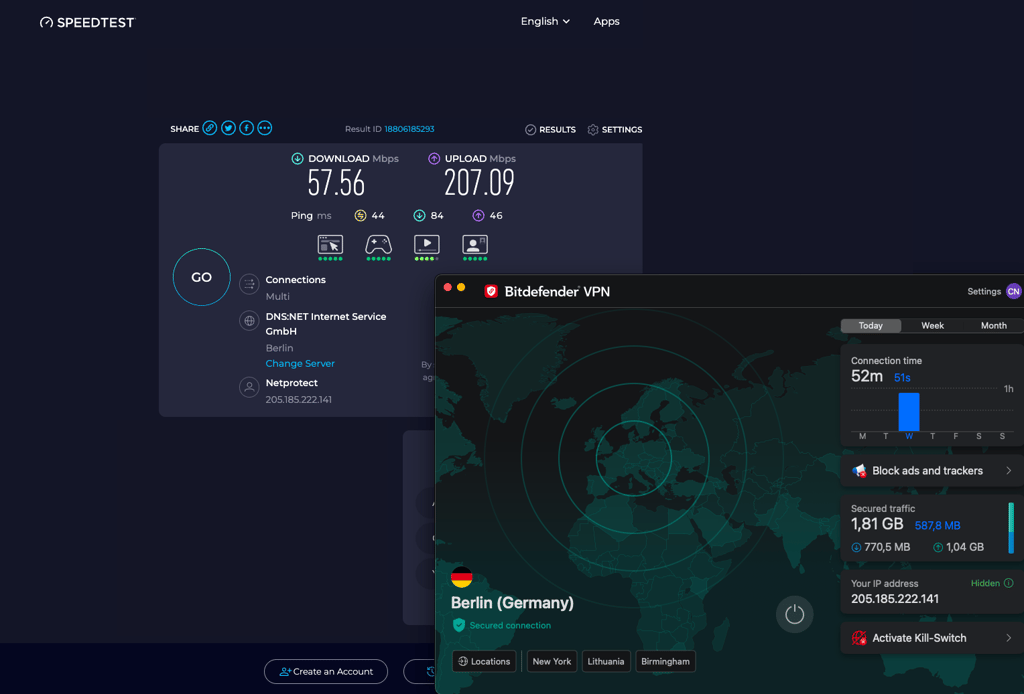This screenshot has height=694, width=1024.
Task: Click the 207.09 upload speed value
Action: [479, 183]
